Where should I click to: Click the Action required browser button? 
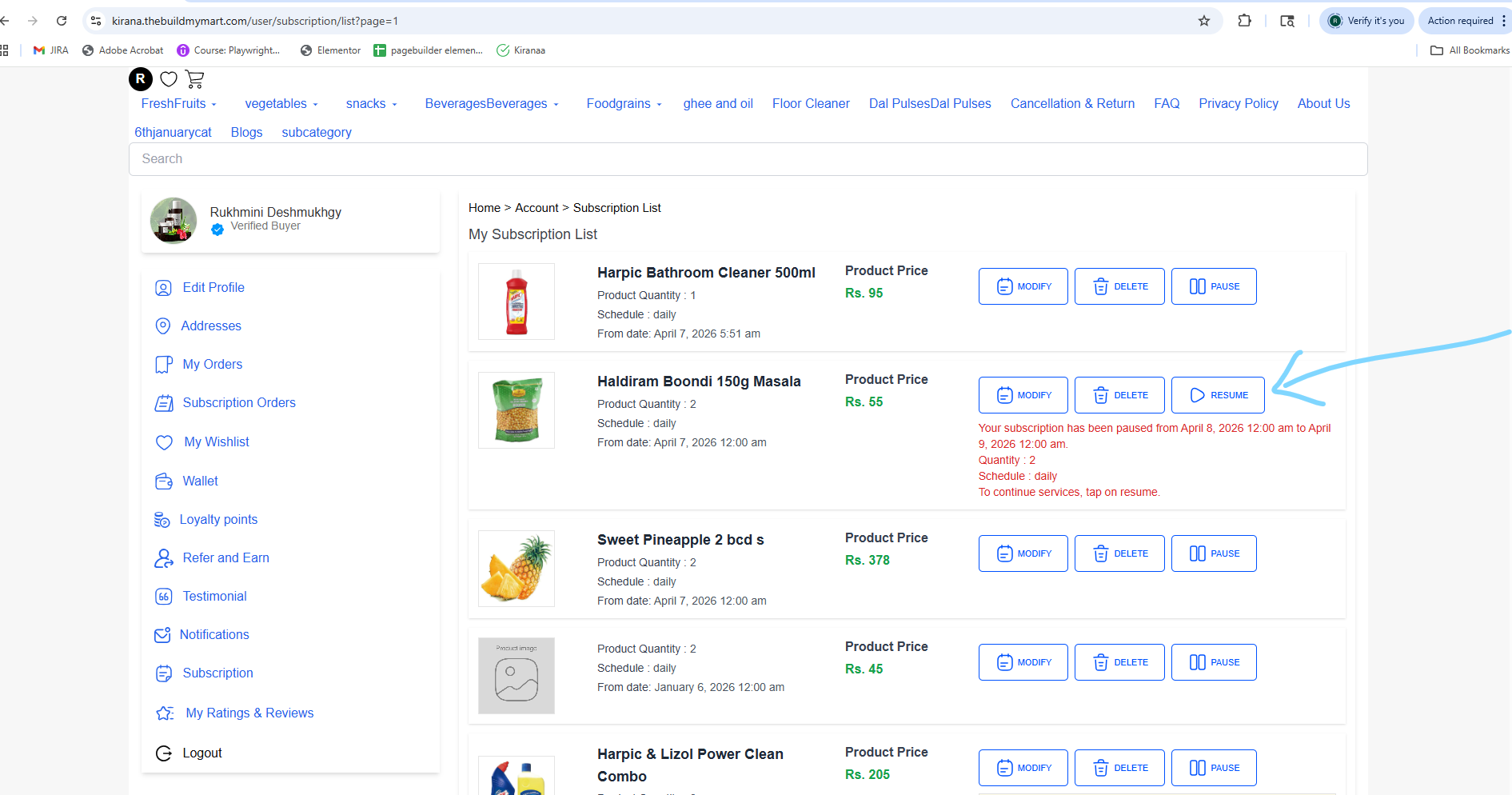coord(1466,21)
